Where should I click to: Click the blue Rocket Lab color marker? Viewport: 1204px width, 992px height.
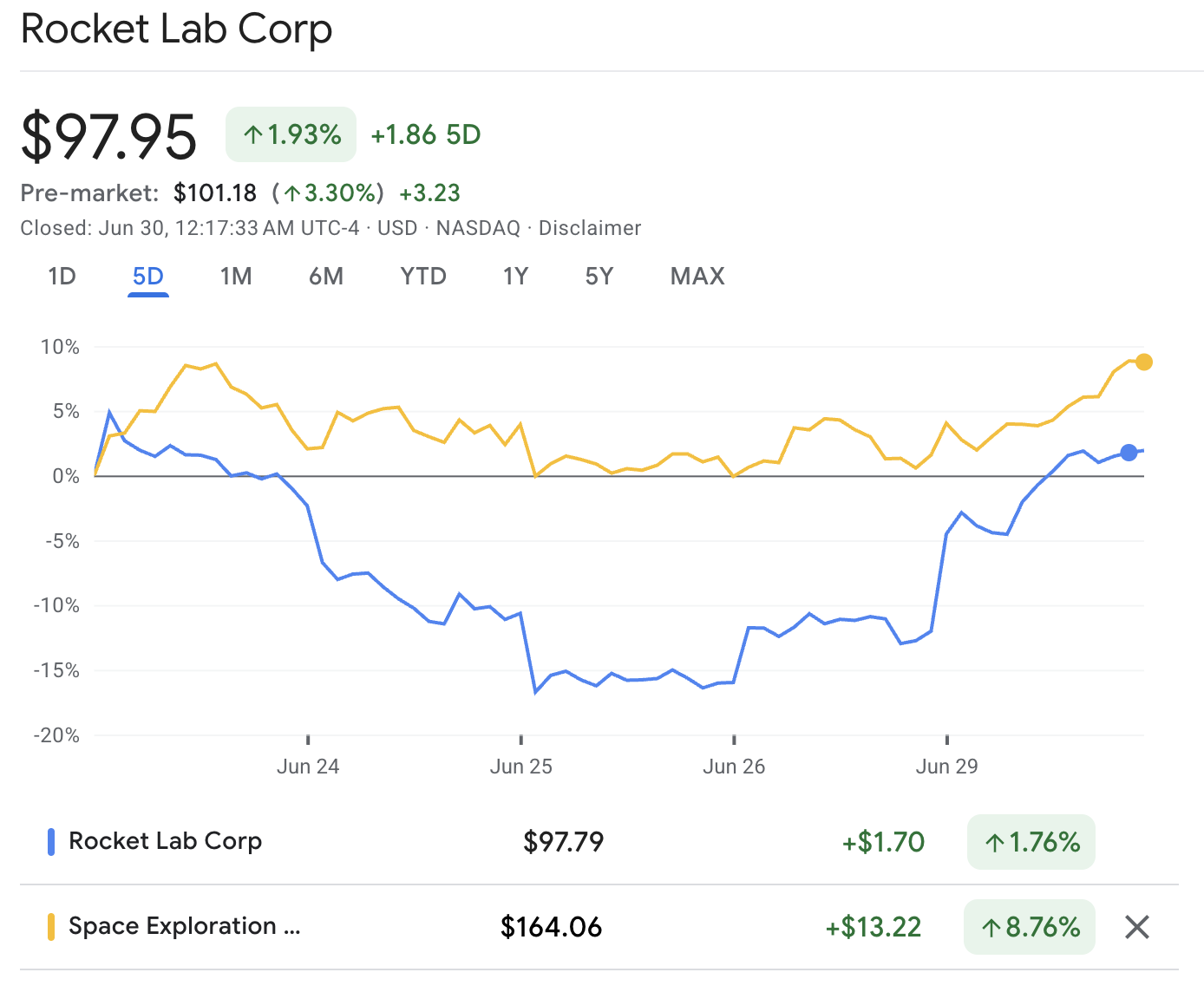(x=51, y=842)
